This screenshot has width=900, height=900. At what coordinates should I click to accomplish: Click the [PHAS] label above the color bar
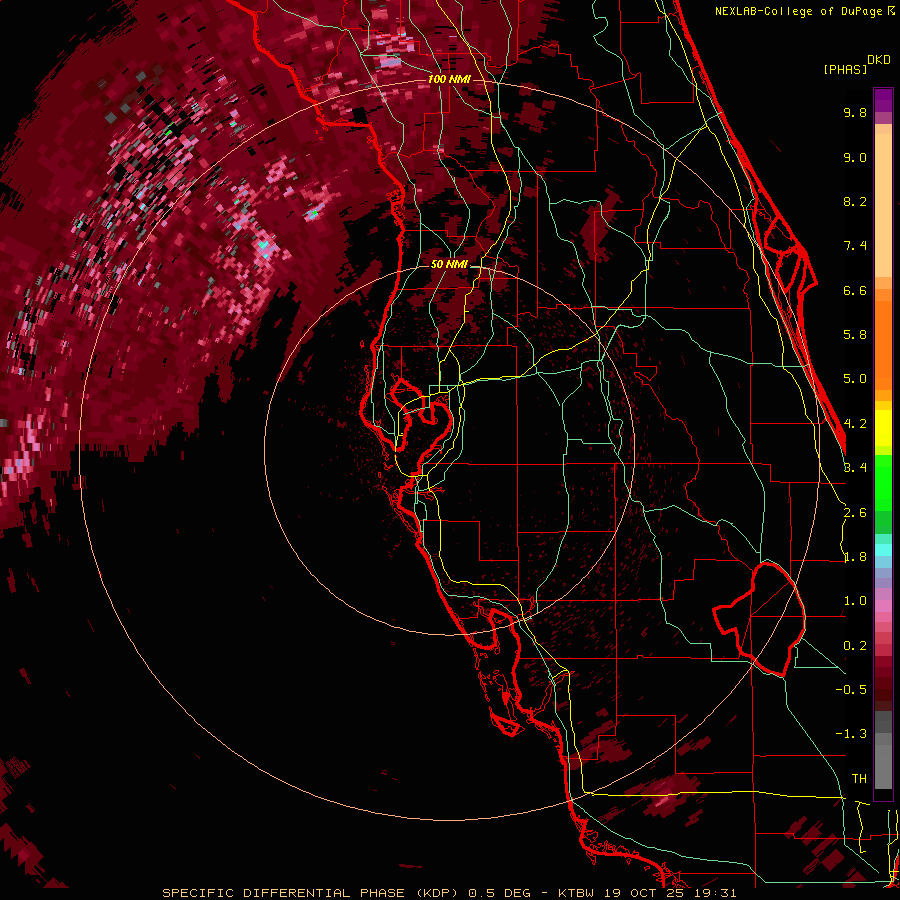point(845,69)
